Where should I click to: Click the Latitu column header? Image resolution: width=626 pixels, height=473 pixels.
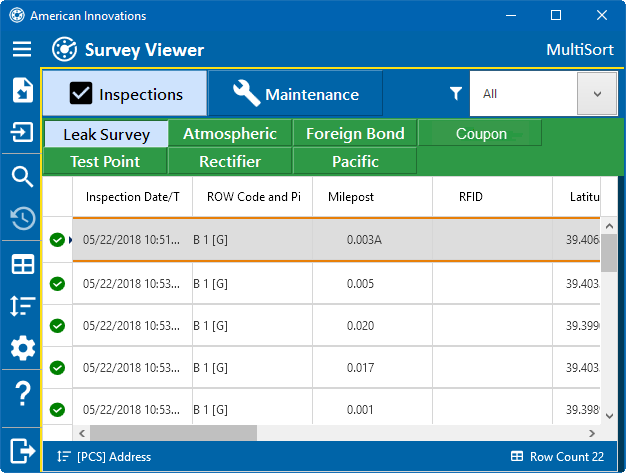click(576, 196)
